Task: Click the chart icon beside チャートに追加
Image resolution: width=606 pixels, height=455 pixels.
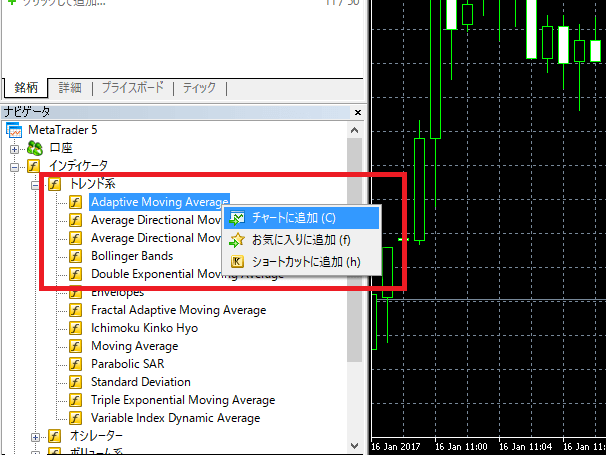Action: [x=237, y=218]
